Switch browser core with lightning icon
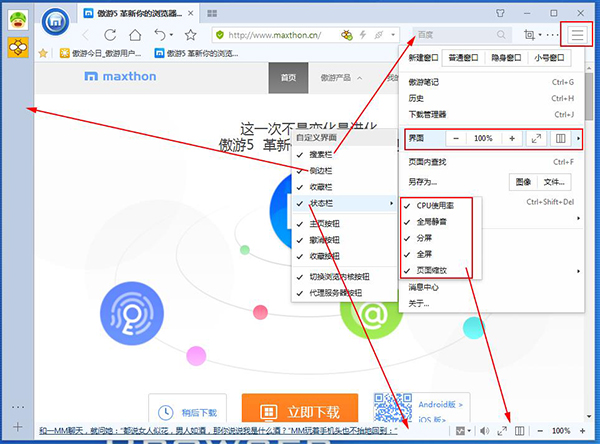 pyautogui.click(x=363, y=35)
